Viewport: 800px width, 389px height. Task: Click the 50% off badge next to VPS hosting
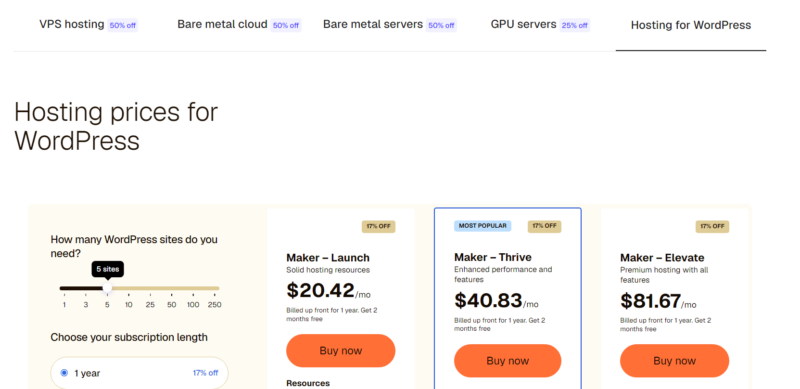[122, 26]
